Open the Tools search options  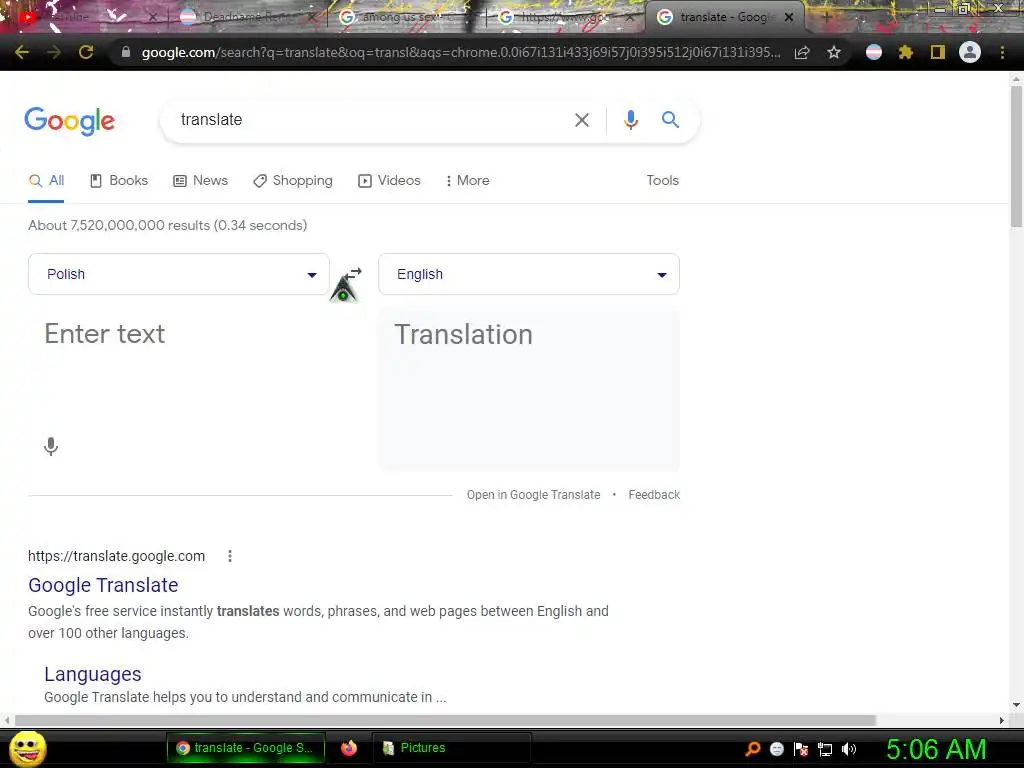(662, 180)
